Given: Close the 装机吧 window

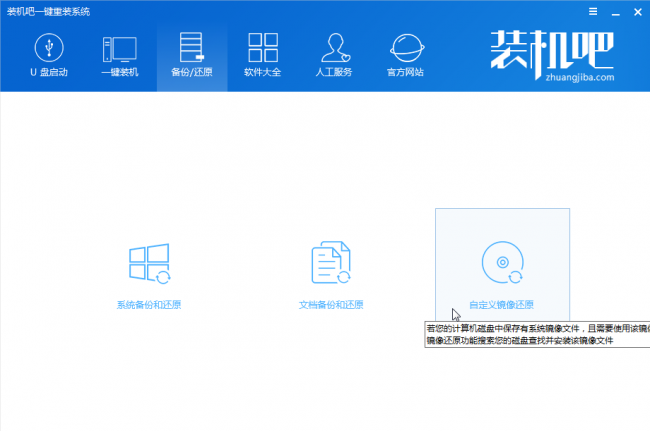Looking at the screenshot, I should pos(638,12).
